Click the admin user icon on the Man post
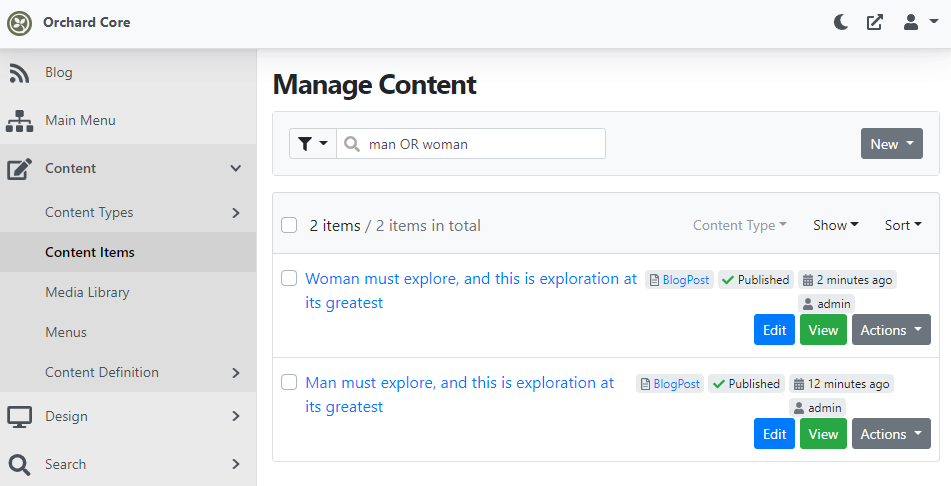The image size is (951, 486). 799,408
